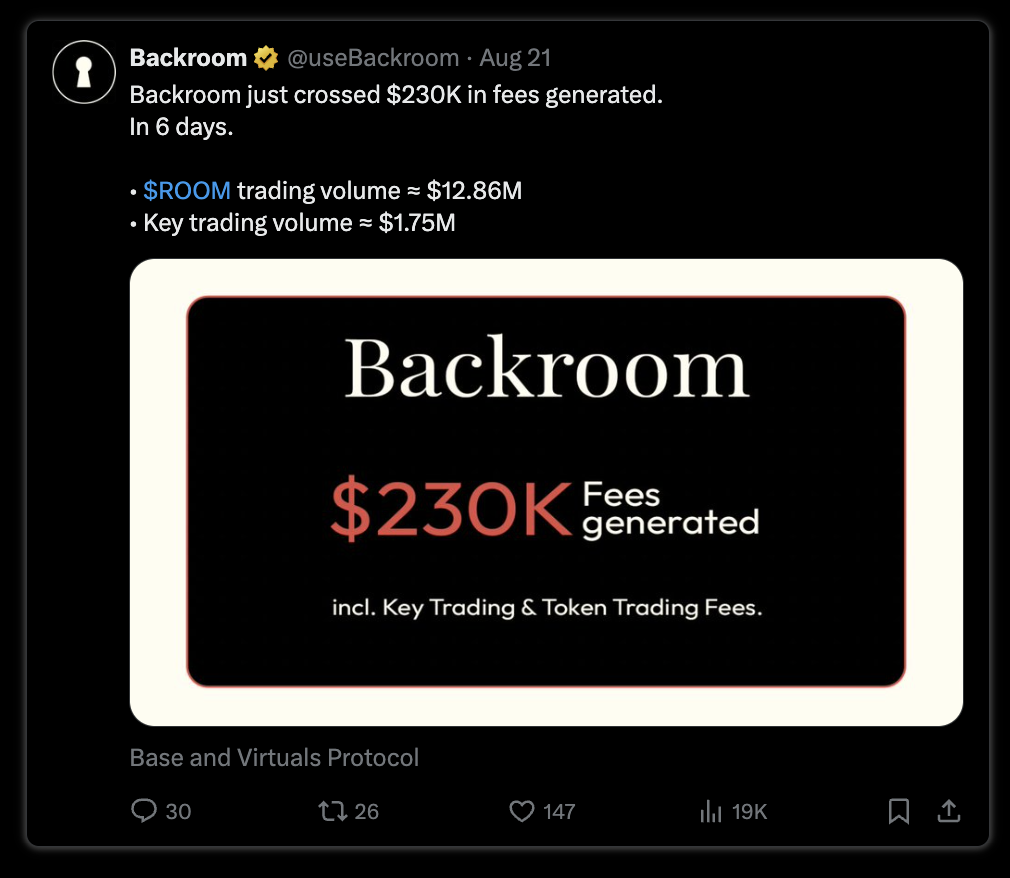Visit the @useBackroom handle
This screenshot has width=1010, height=878.
[373, 58]
